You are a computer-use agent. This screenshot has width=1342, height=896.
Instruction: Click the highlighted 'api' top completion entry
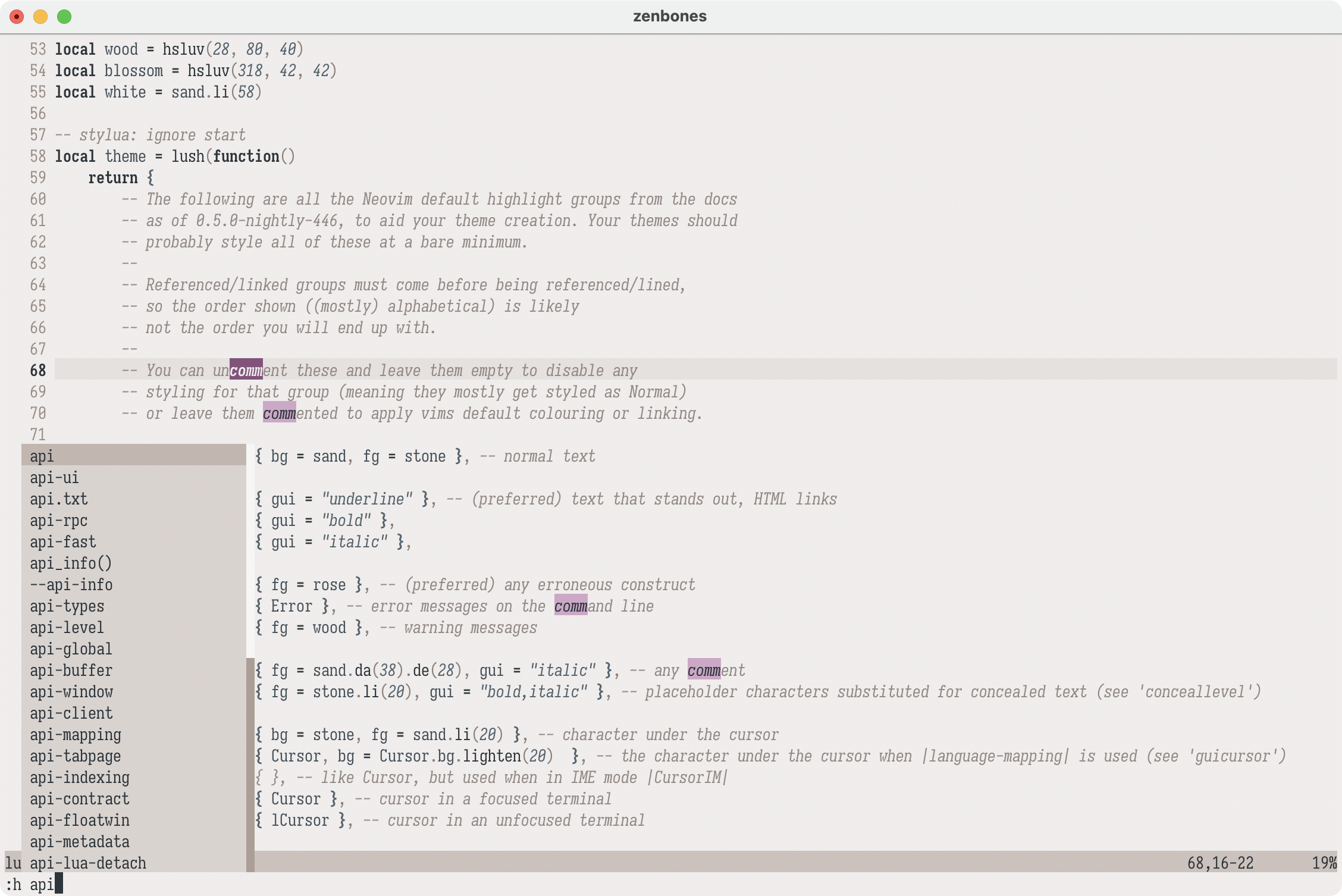coord(42,456)
